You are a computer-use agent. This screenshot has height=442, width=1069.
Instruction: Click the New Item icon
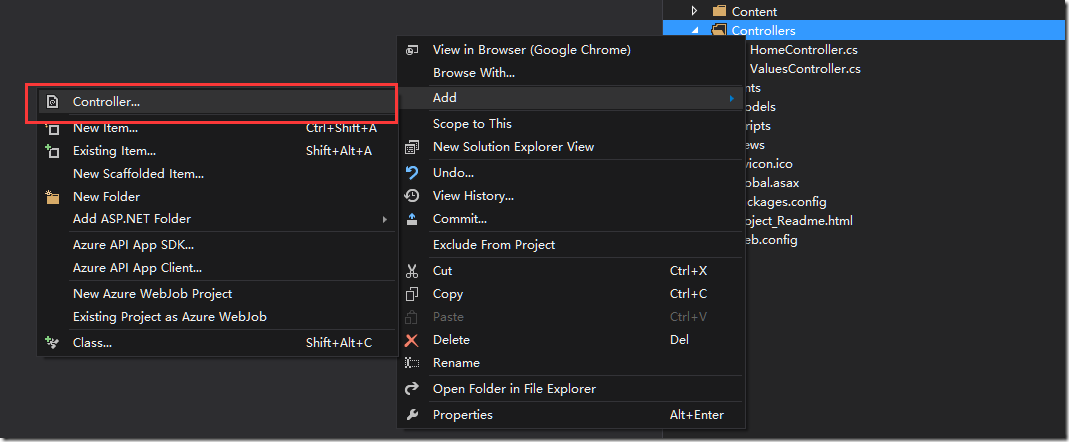(x=52, y=128)
